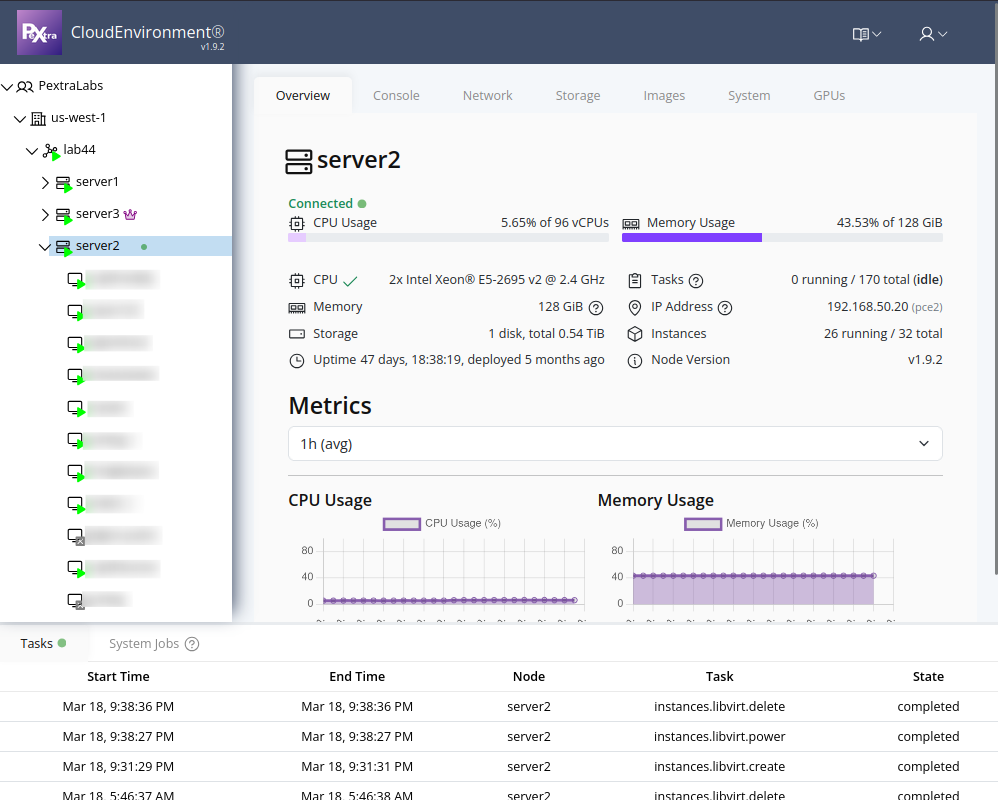Open the 1h (avg) metrics dropdown
998x800 pixels.
tap(615, 444)
